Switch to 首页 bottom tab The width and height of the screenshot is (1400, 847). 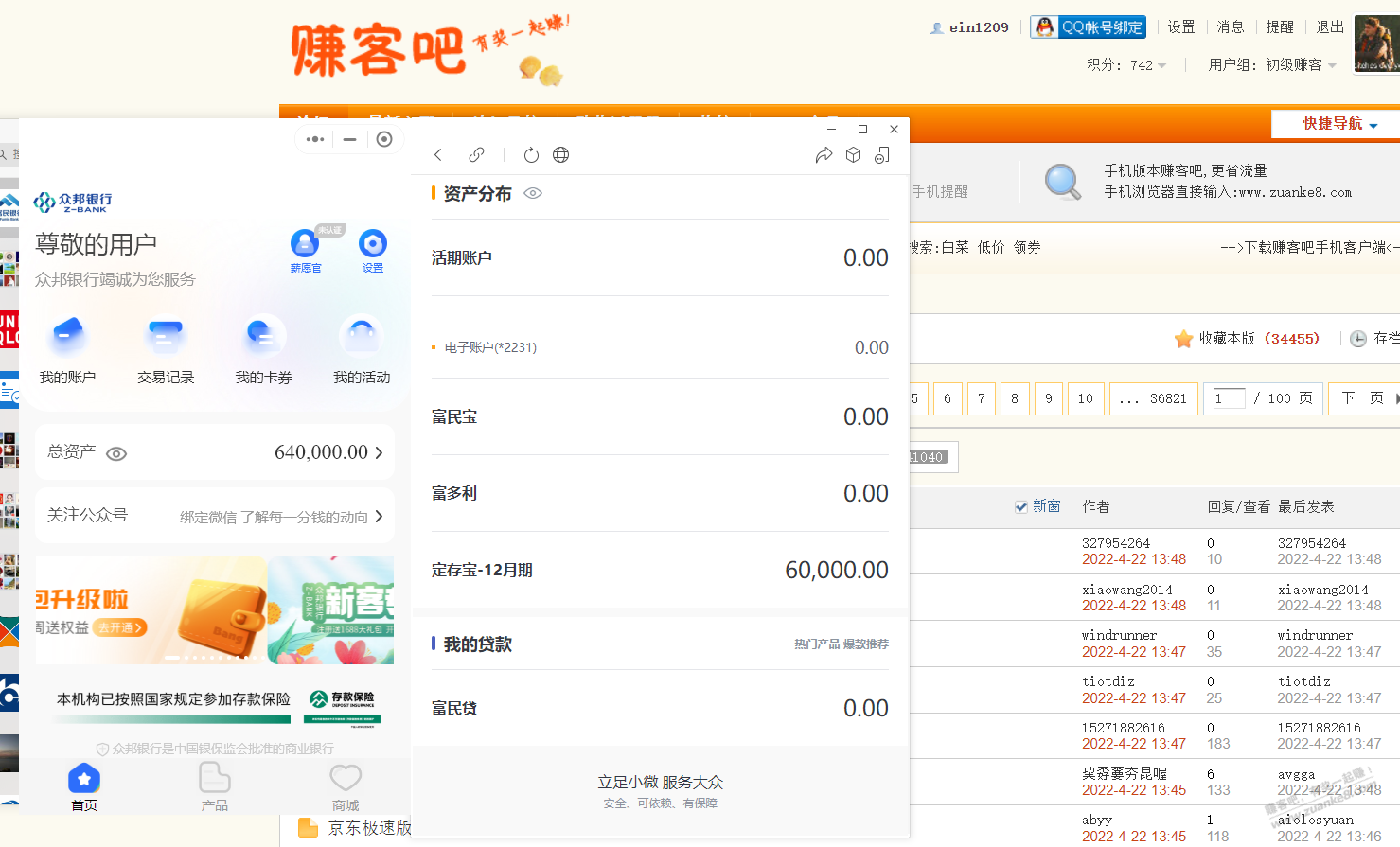pyautogui.click(x=84, y=786)
